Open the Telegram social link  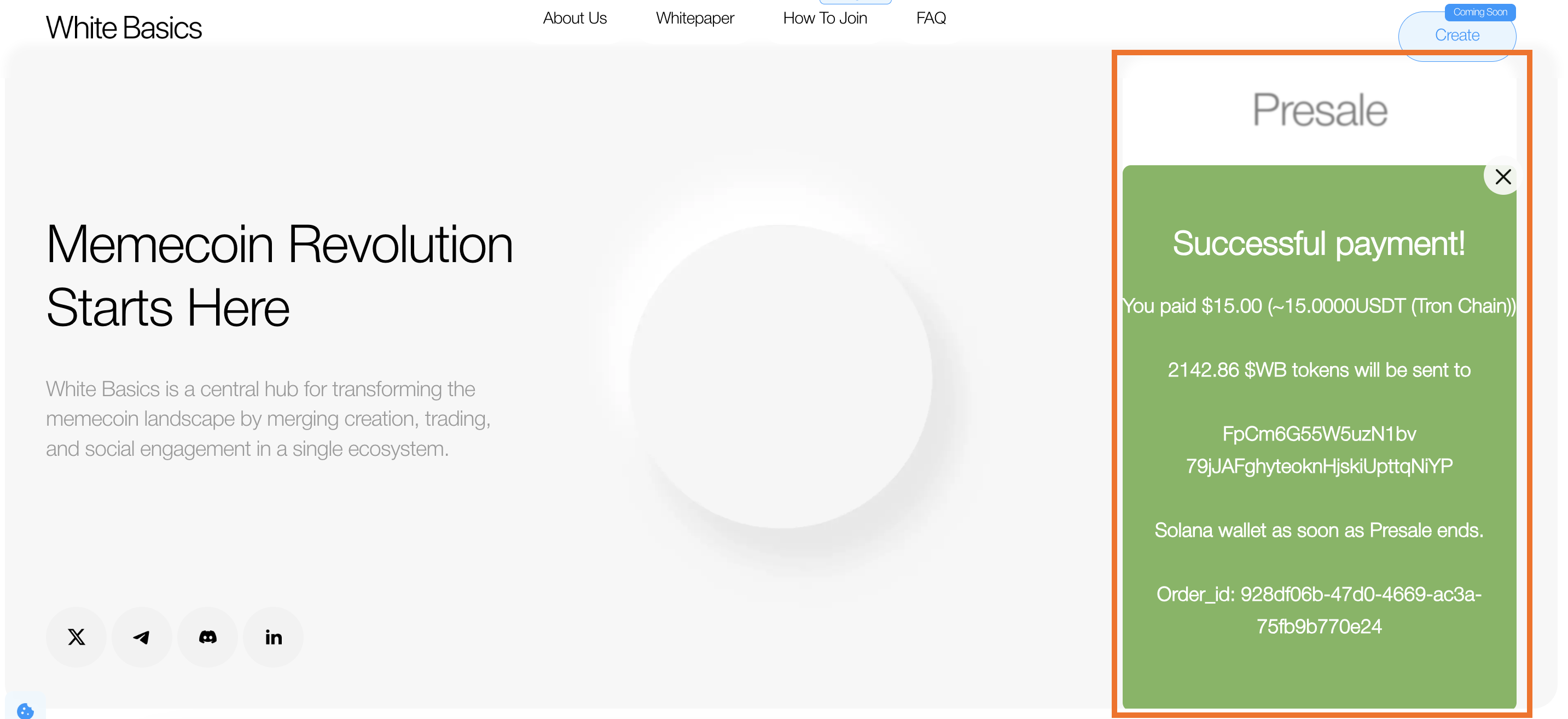142,637
